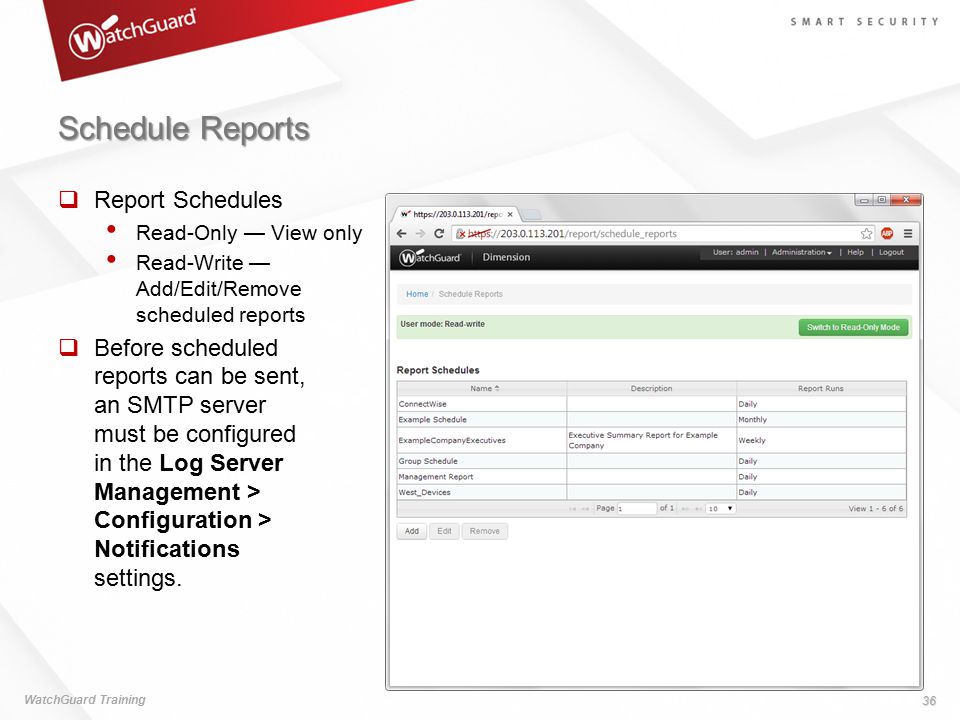Select the Group Schedule row
960x720 pixels.
point(651,461)
